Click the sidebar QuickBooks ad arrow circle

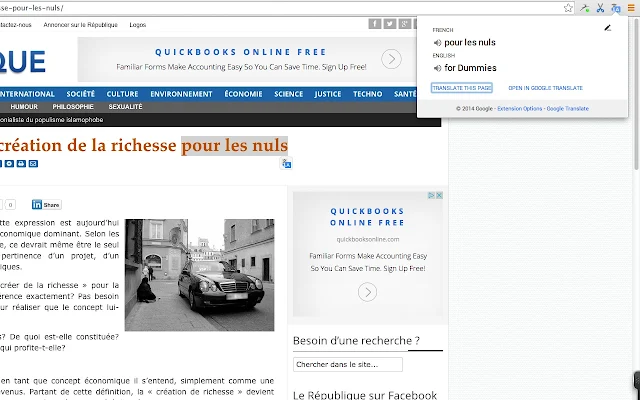pyautogui.click(x=367, y=292)
